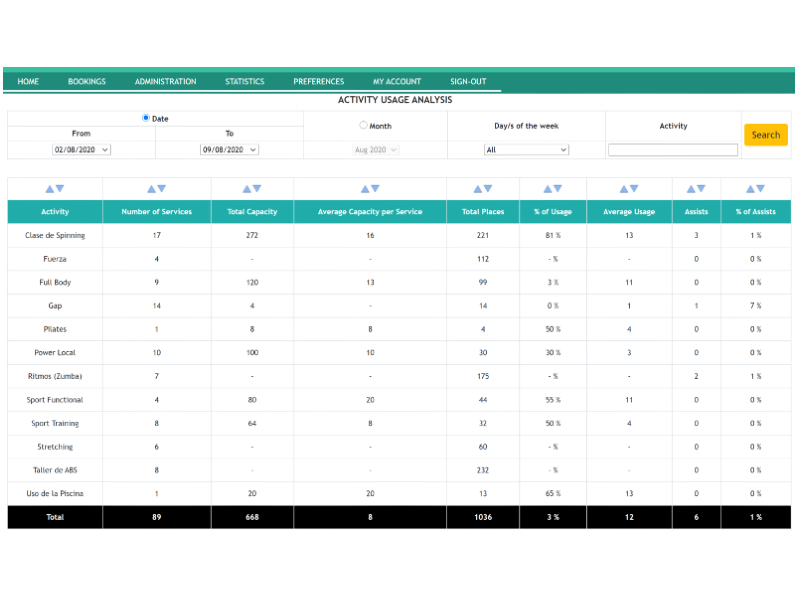The height and width of the screenshot is (600, 800).
Task: Sort Average Capacity per Service descending
Action: point(376,188)
